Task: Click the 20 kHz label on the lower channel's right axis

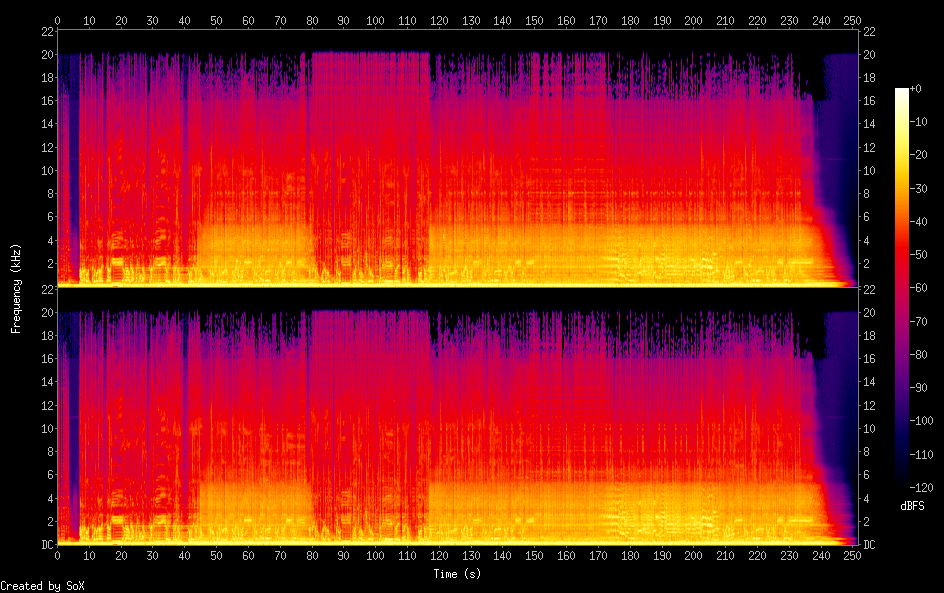Action: 869,312
